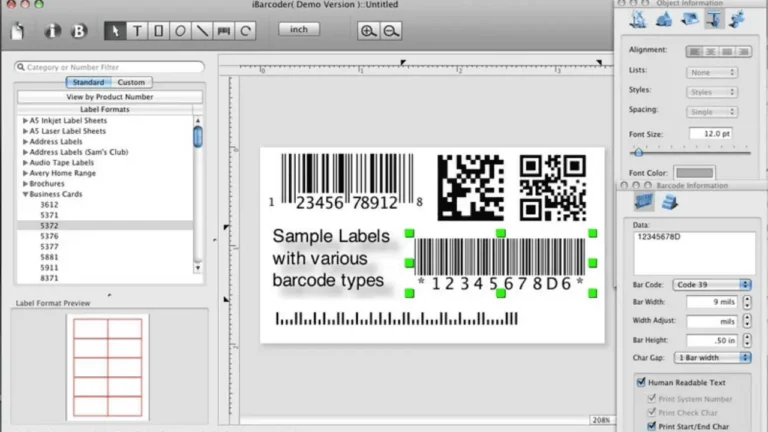Select the Data Matrix barcode on label
The height and width of the screenshot is (432, 768).
(470, 188)
